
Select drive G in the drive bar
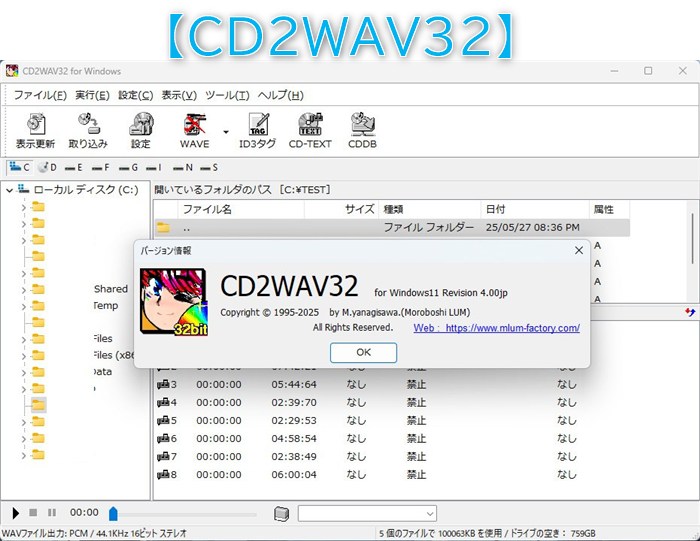[129, 167]
